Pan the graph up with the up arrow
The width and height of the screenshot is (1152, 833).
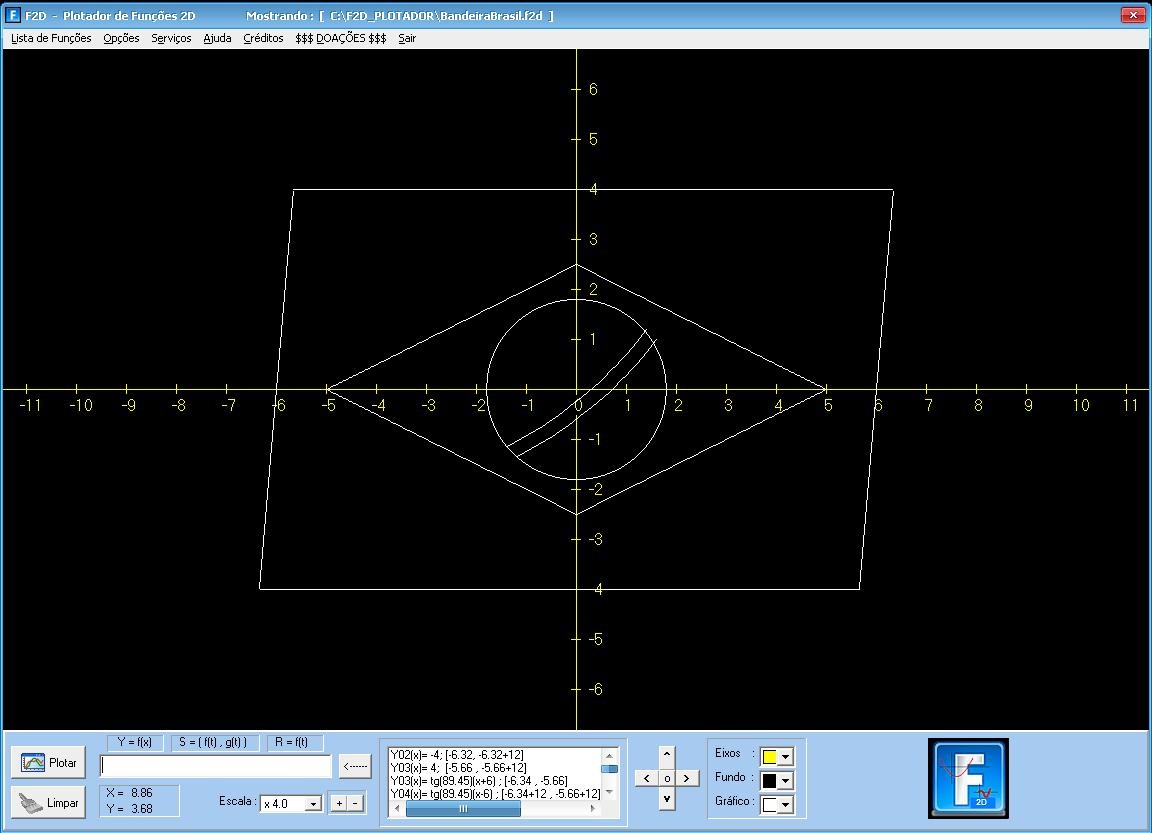tap(666, 755)
